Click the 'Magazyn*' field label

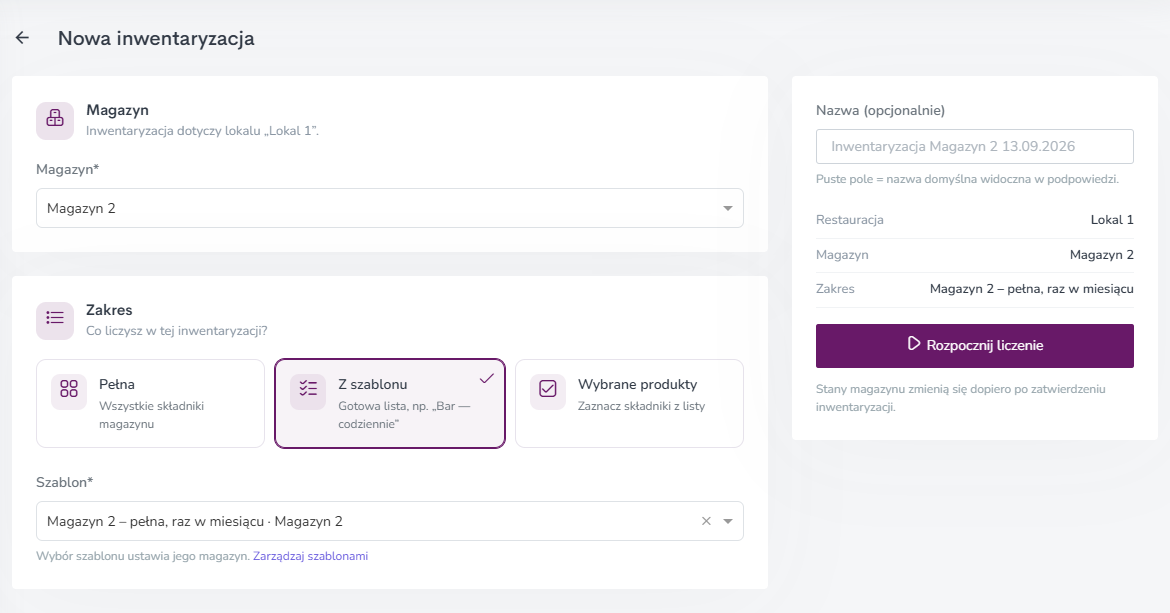tap(68, 169)
